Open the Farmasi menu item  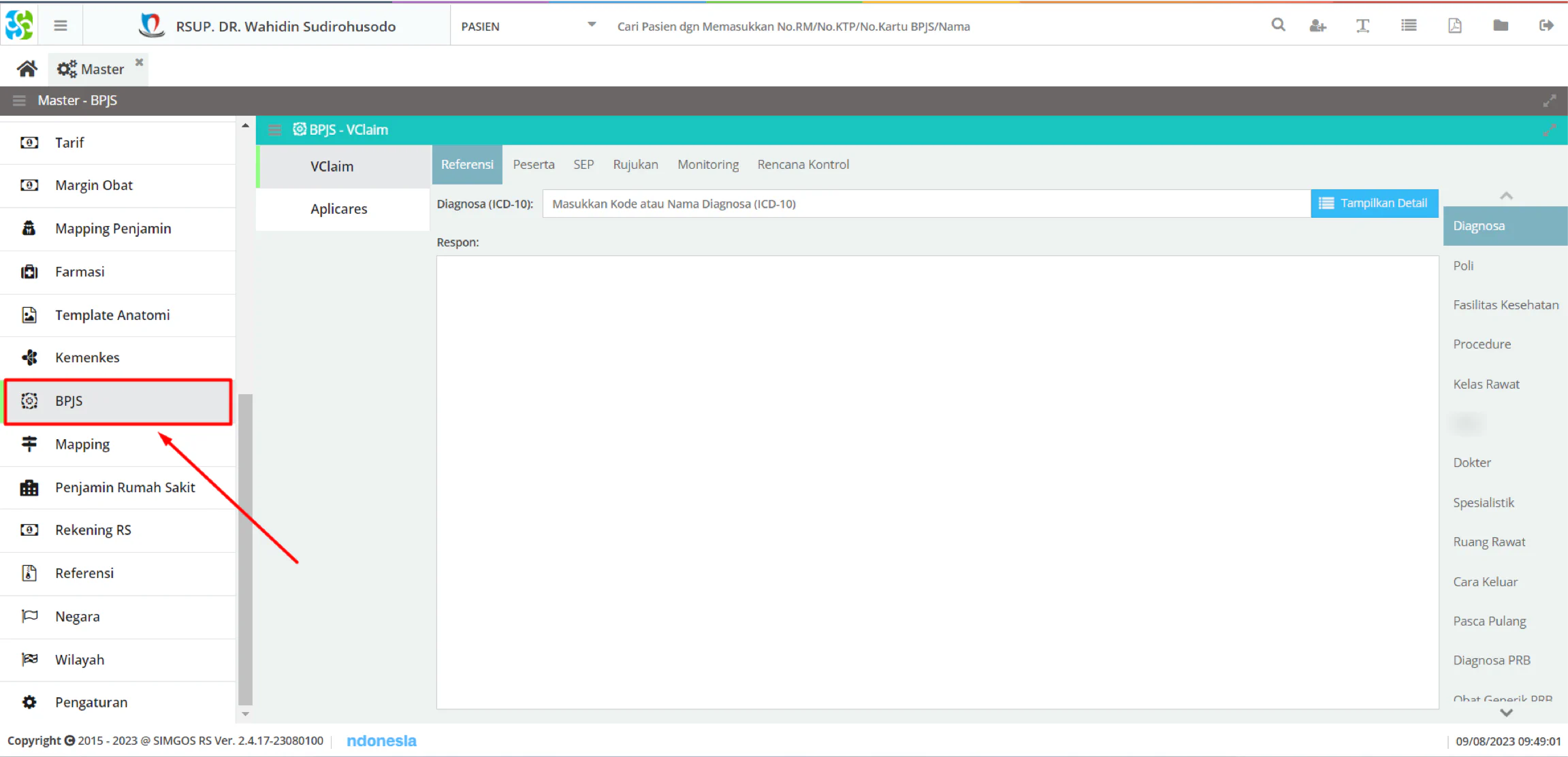pyautogui.click(x=118, y=272)
